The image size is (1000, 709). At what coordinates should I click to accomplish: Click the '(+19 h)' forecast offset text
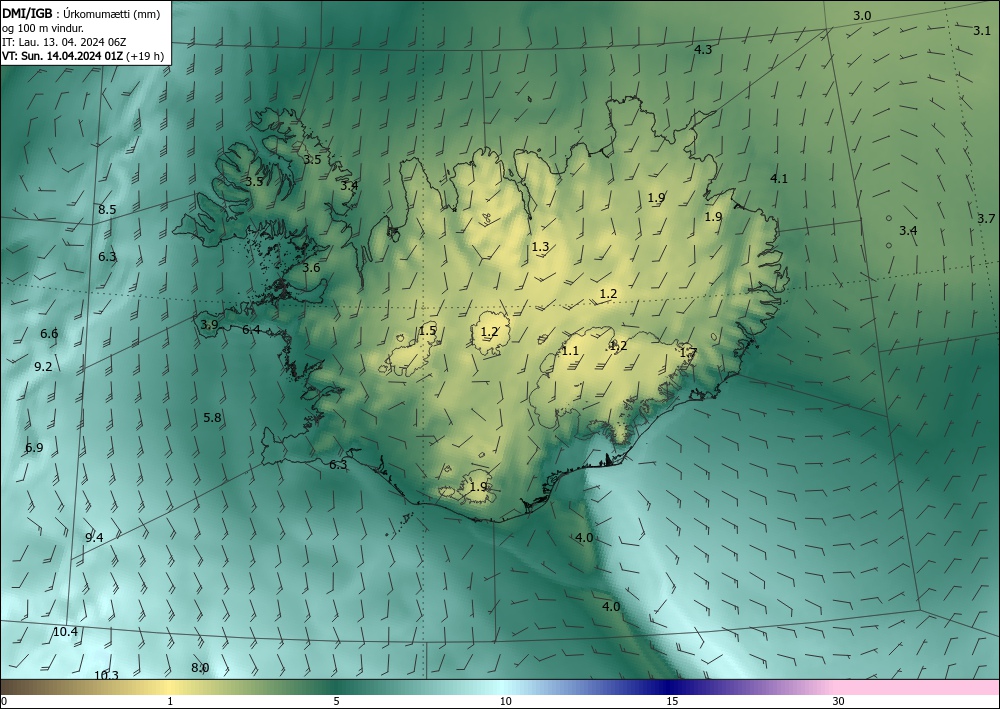coord(145,56)
